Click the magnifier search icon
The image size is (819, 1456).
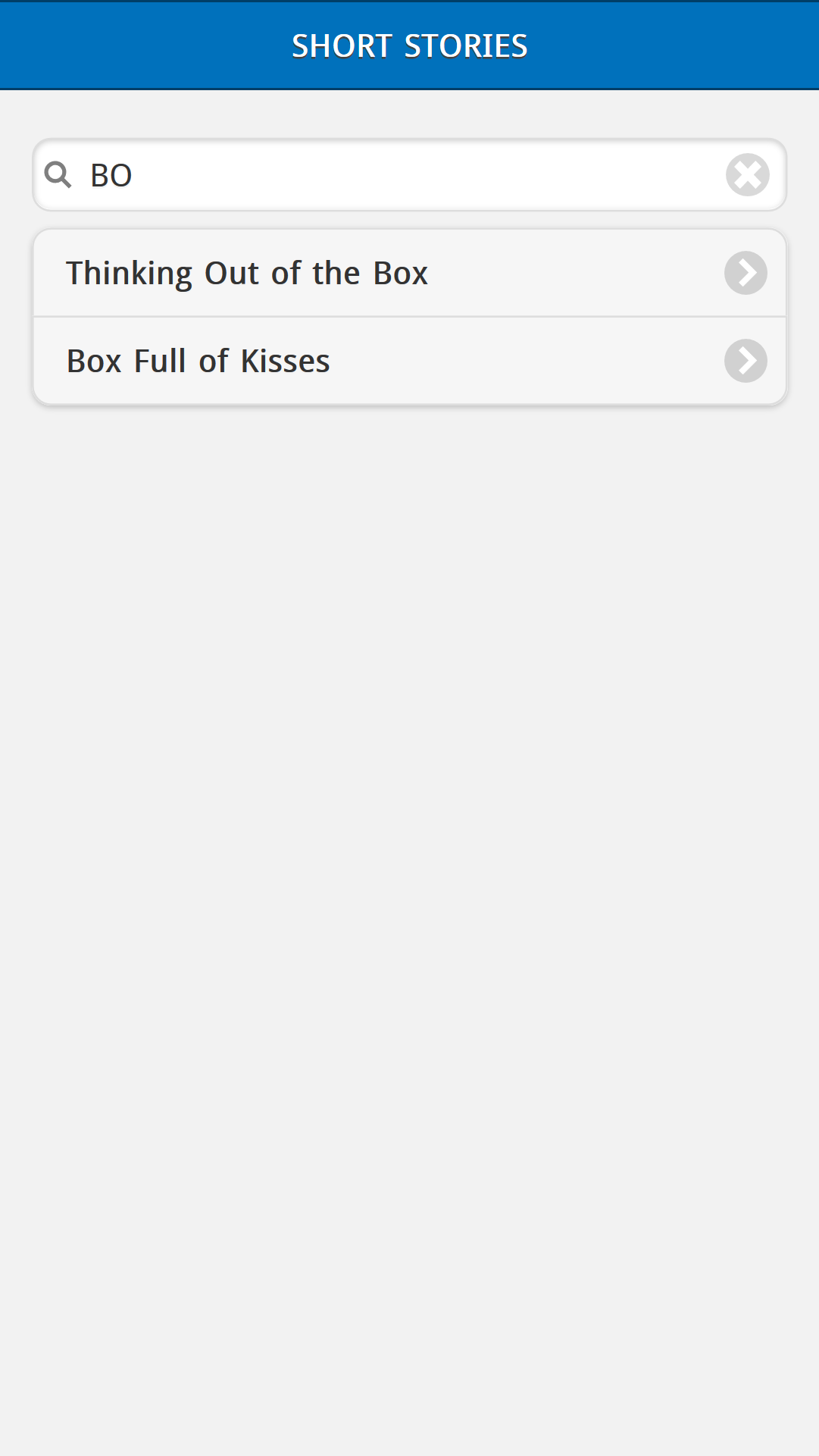(58, 175)
